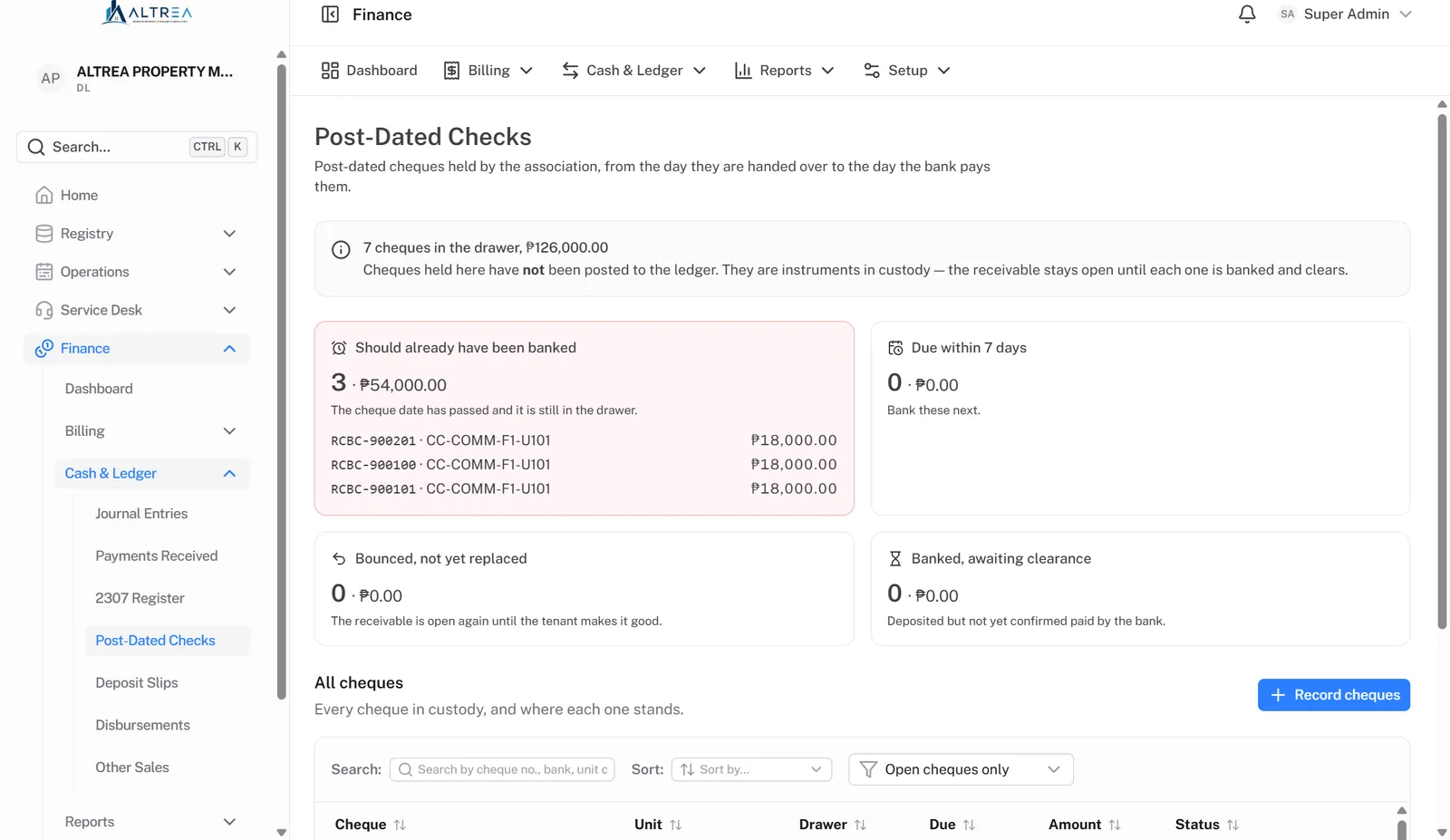Click the Registry database icon

[43, 234]
